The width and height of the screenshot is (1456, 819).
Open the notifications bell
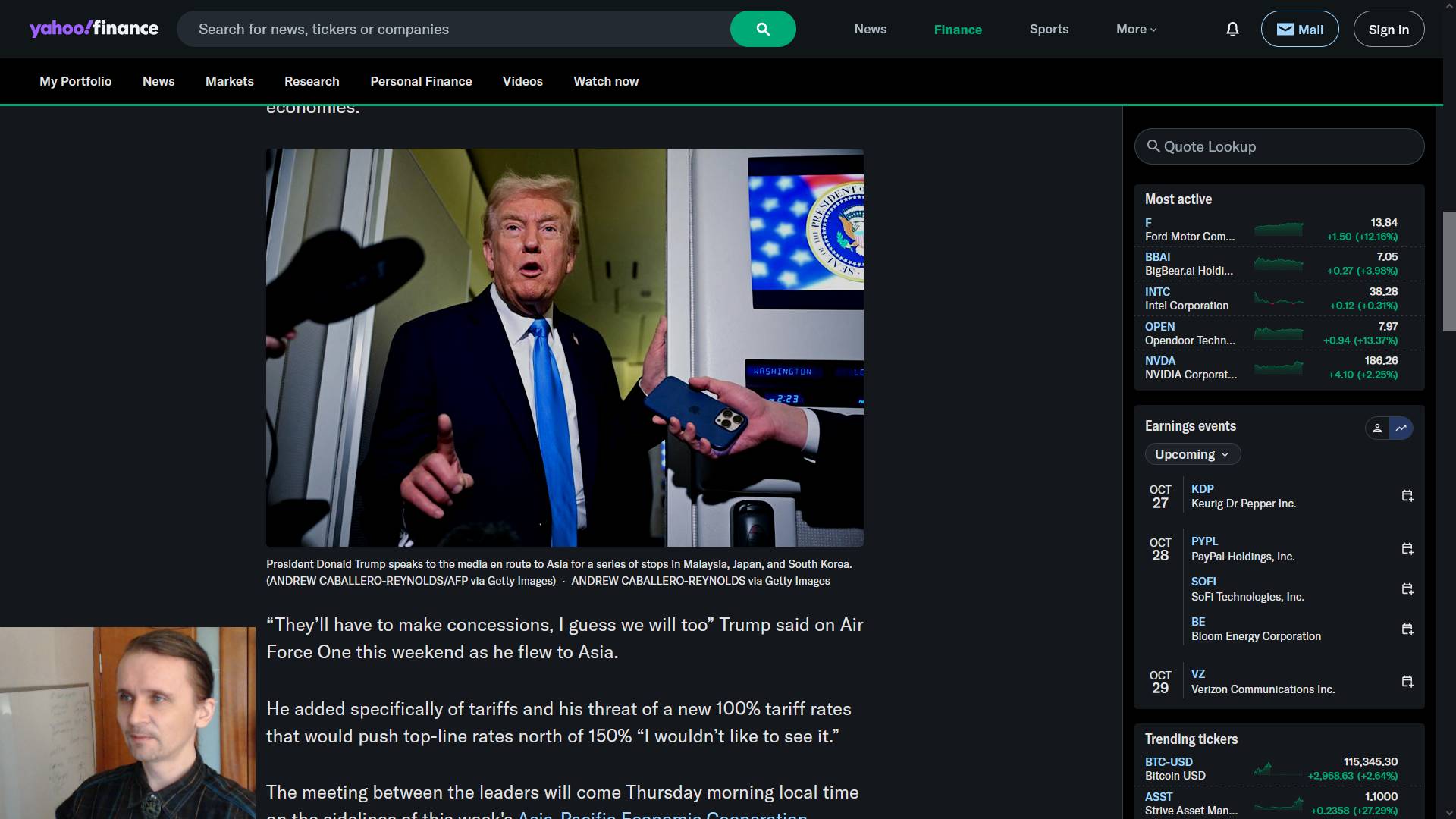(x=1232, y=29)
